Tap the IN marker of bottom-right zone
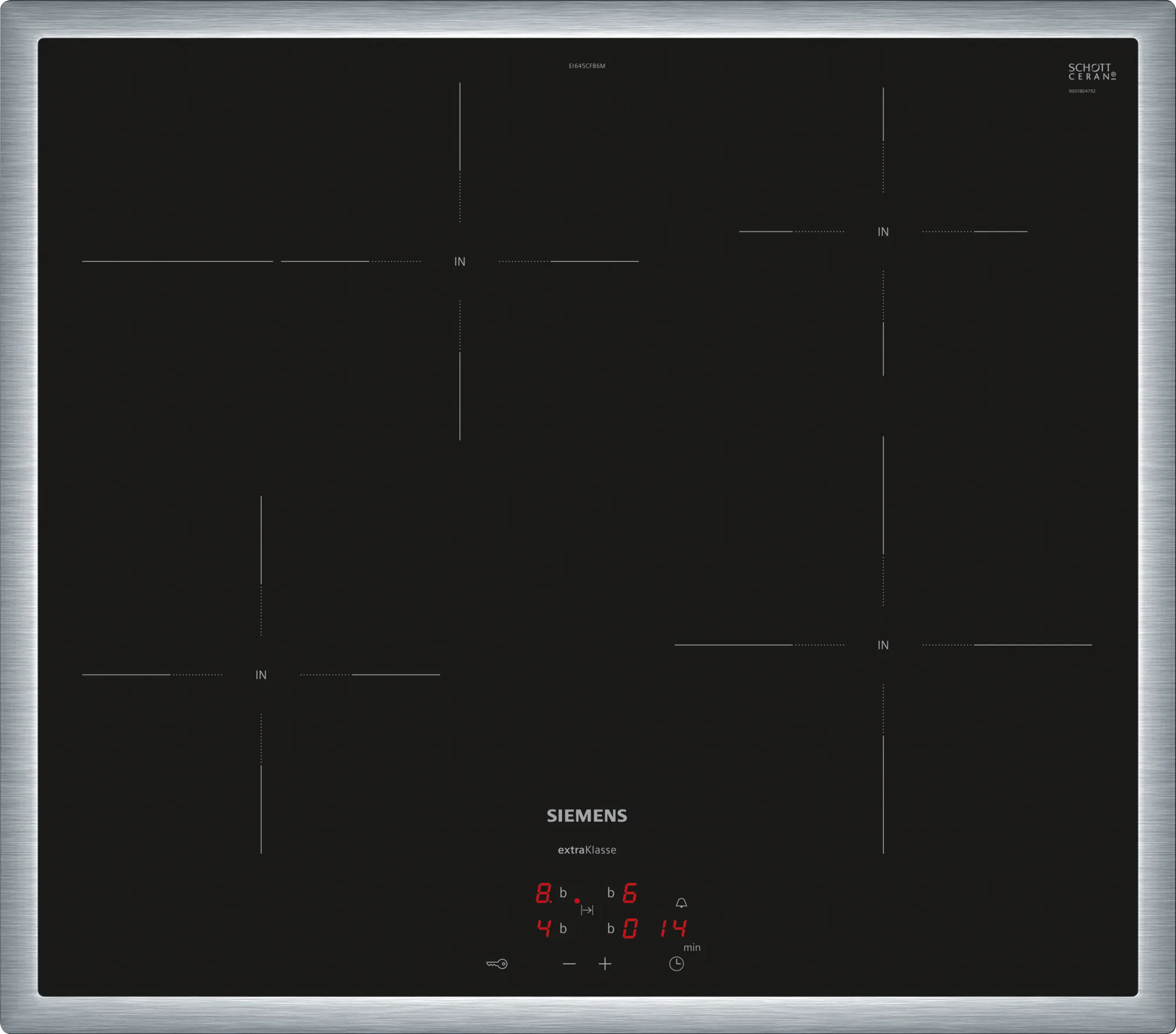Viewport: 1176px width, 1034px height. coord(883,645)
